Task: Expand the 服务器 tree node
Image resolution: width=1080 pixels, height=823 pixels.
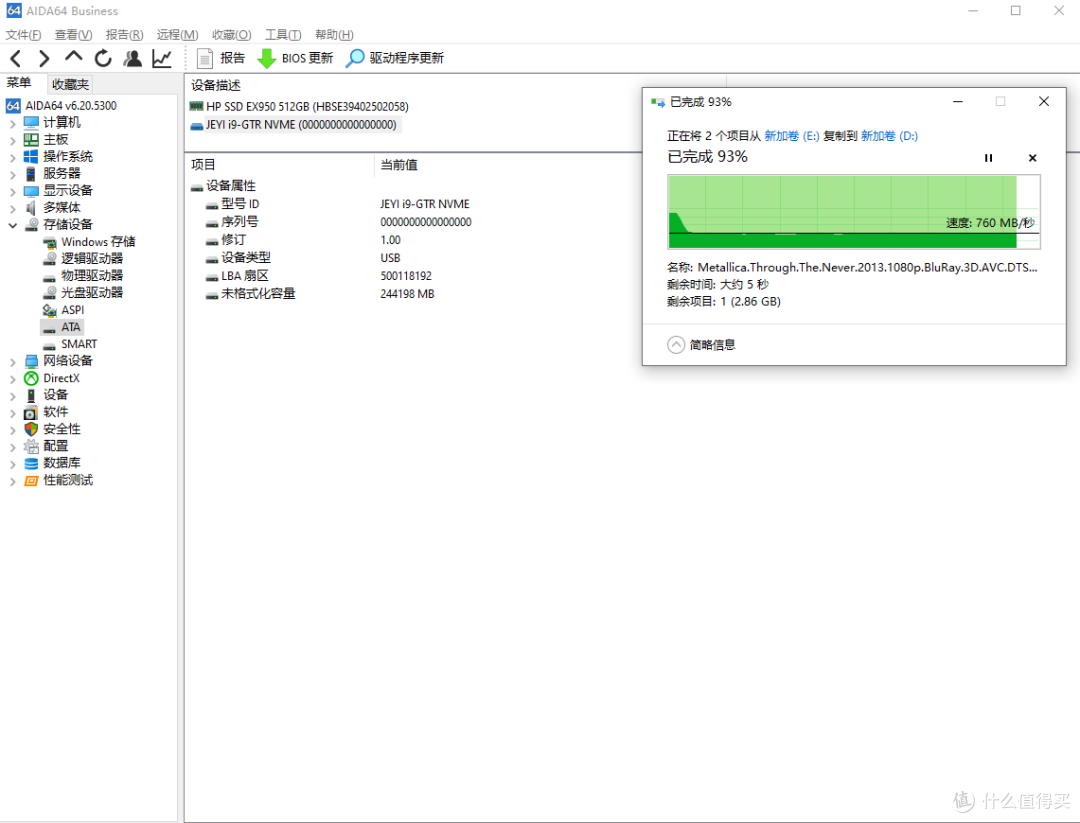Action: tap(12, 174)
